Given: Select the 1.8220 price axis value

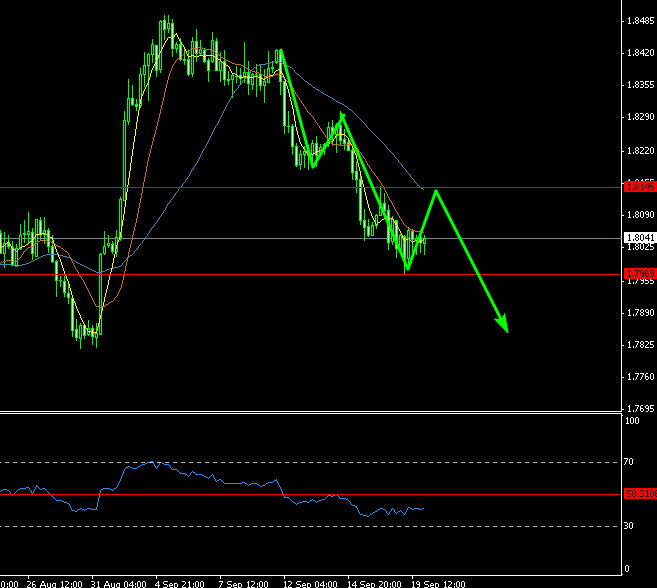Looking at the screenshot, I should (640, 150).
